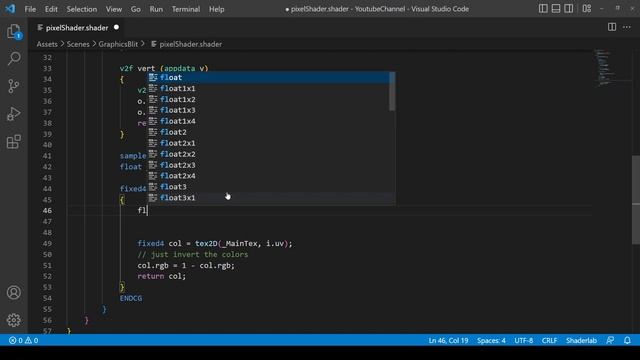Screen dimensions: 640x360
Task: Choose float1x1 suggestion
Action: (268, 89)
